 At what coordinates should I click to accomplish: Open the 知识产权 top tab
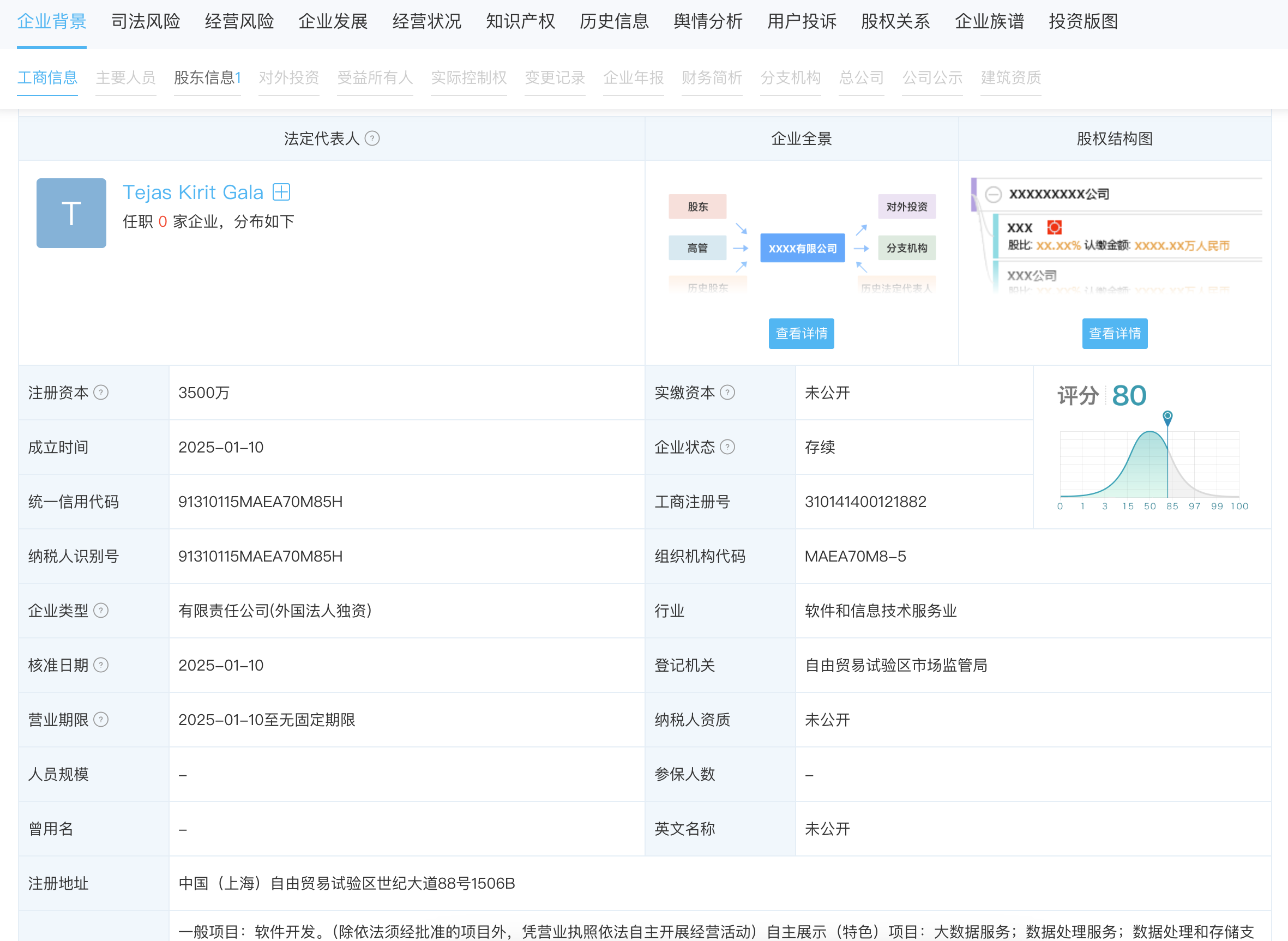[520, 22]
